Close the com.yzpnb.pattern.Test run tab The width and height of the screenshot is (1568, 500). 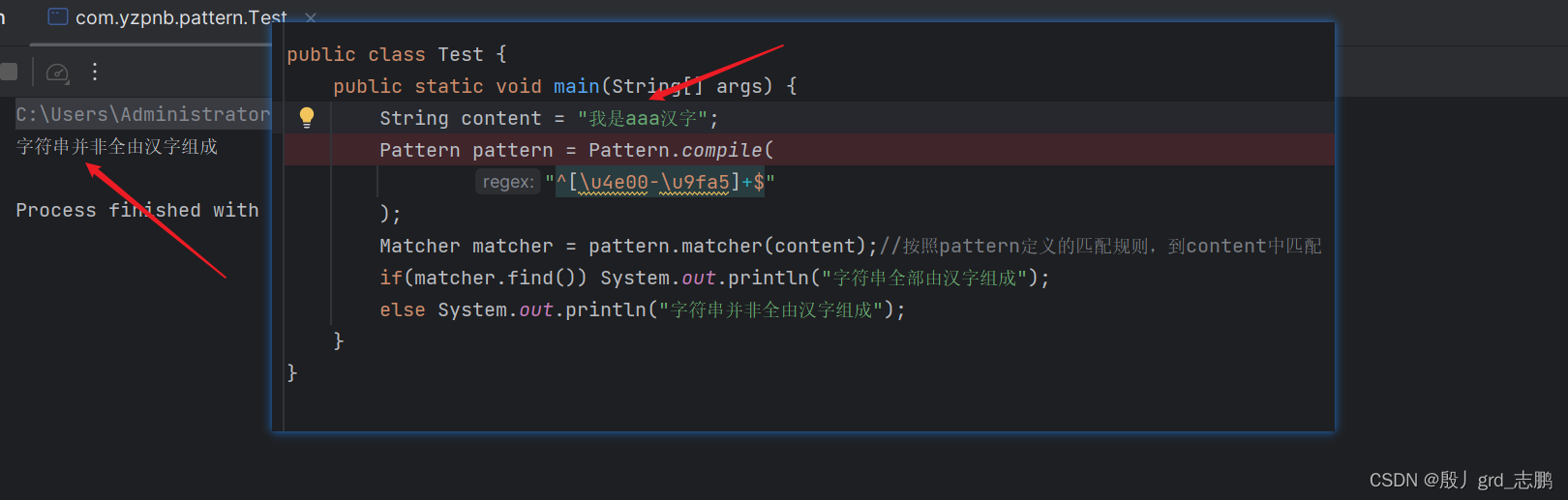tap(311, 17)
